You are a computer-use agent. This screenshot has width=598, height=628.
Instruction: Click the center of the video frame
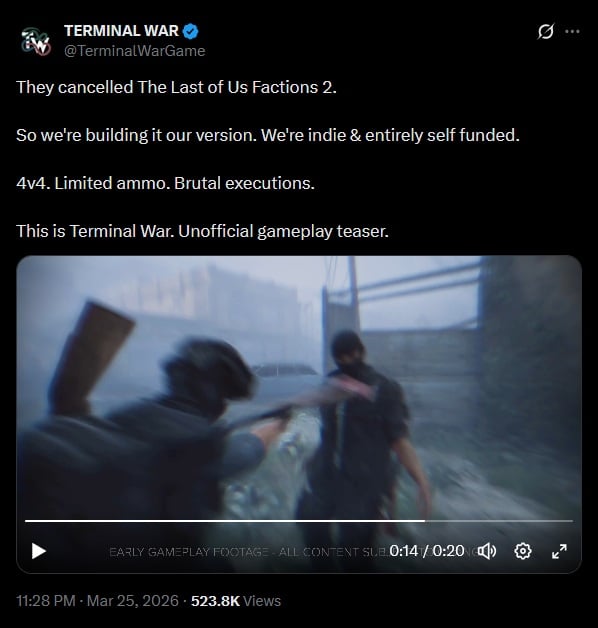pyautogui.click(x=299, y=415)
